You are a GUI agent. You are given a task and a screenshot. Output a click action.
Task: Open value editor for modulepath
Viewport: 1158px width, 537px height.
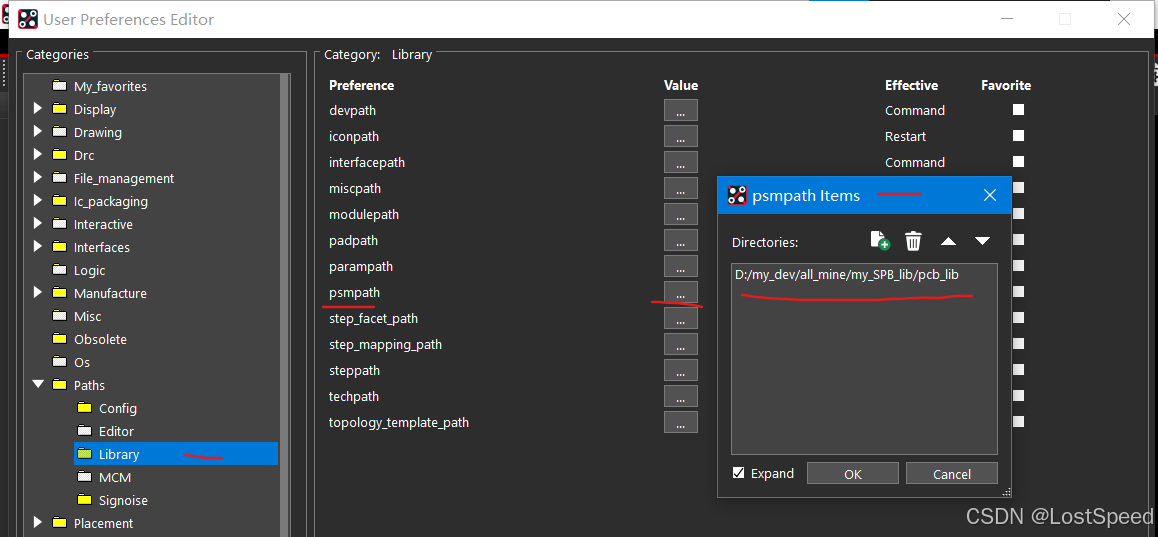point(681,214)
